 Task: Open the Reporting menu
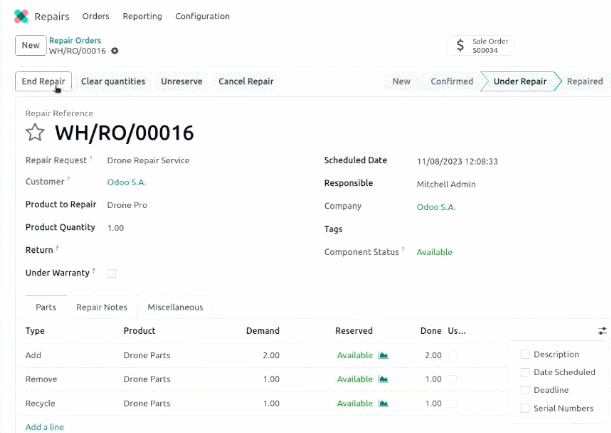142,16
